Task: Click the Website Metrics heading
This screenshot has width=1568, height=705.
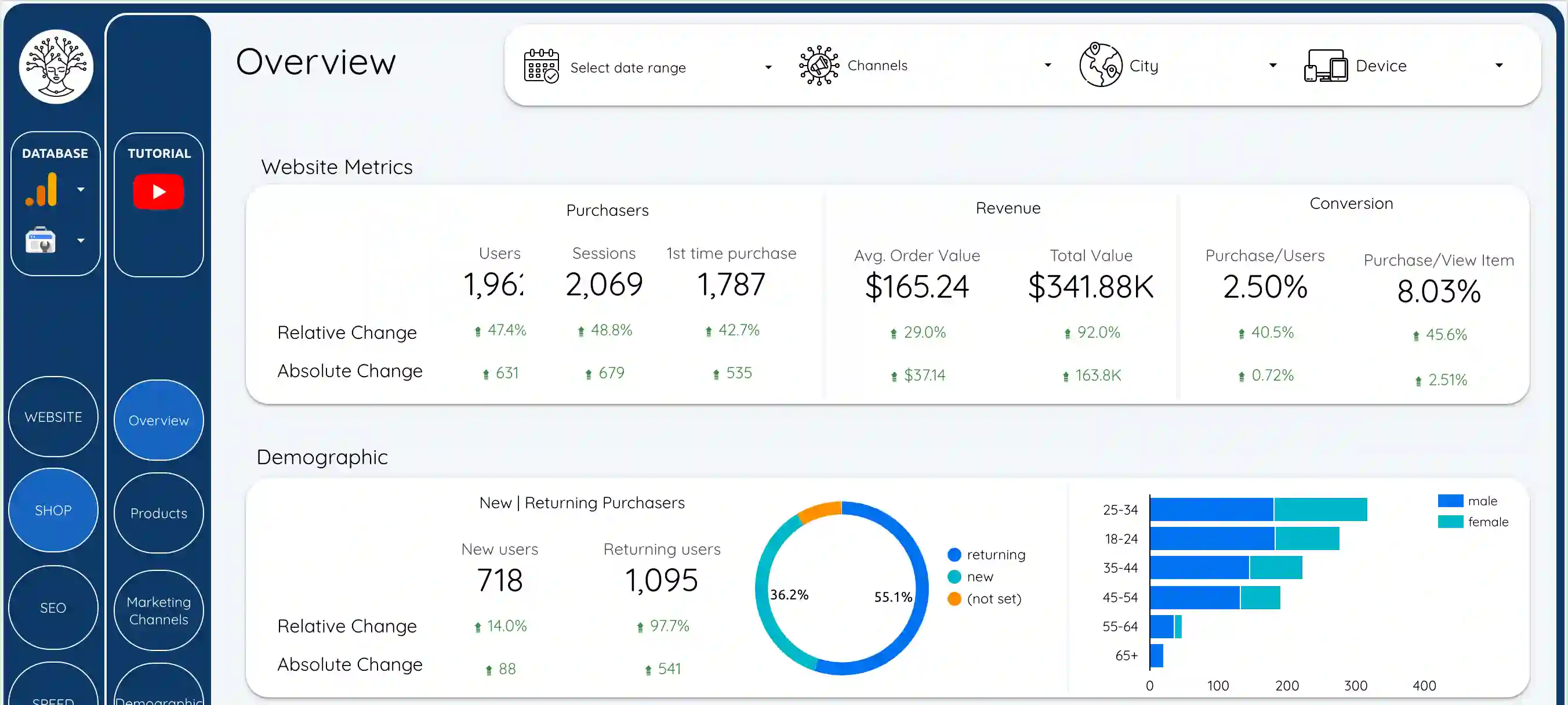Action: point(336,167)
